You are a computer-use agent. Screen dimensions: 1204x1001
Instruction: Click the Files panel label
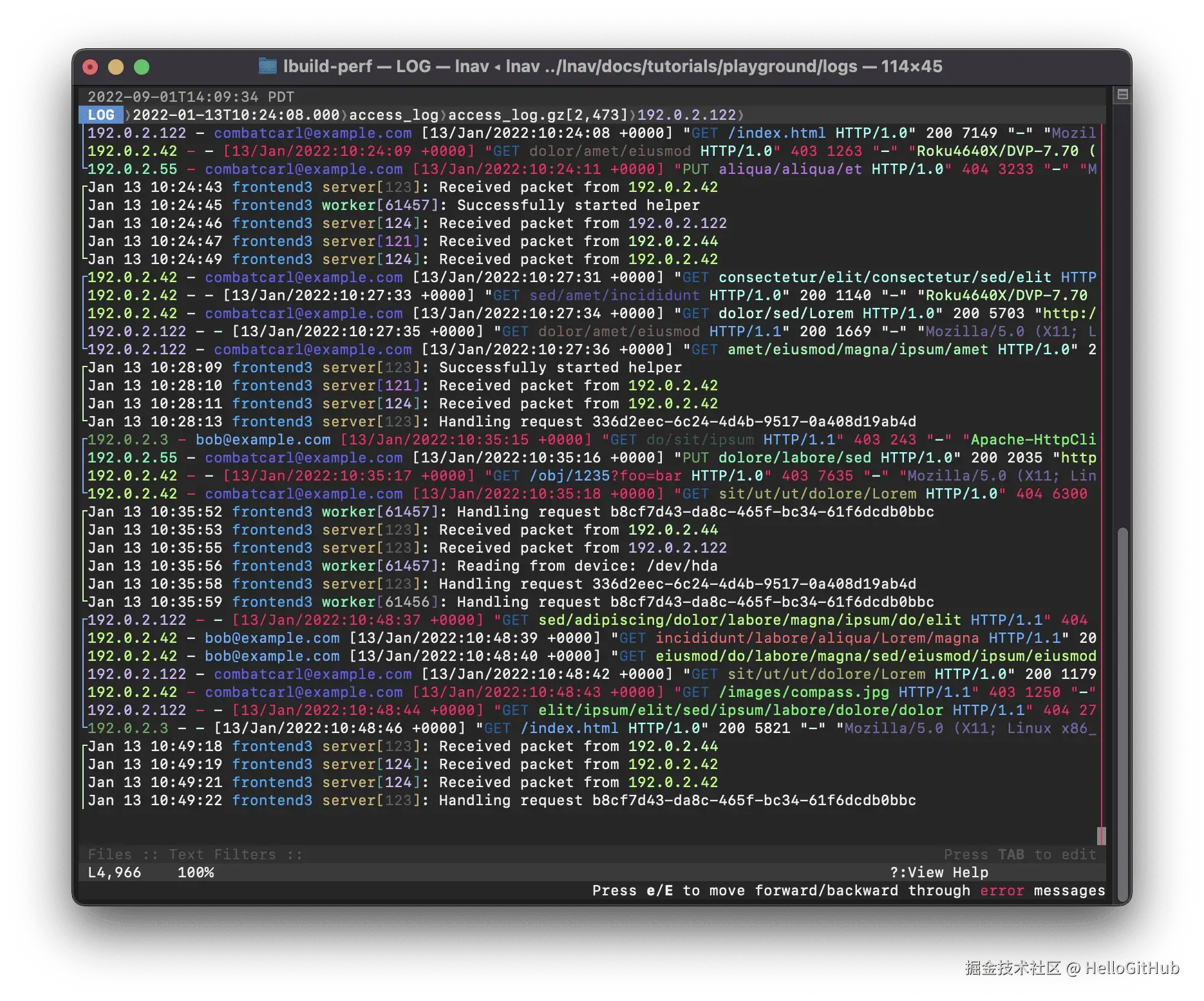pyautogui.click(x=110, y=855)
